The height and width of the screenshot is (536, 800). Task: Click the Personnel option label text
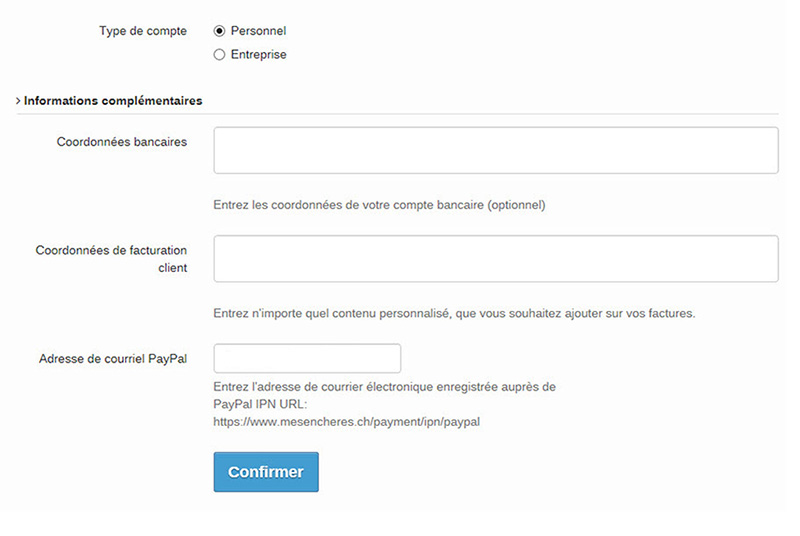[258, 31]
